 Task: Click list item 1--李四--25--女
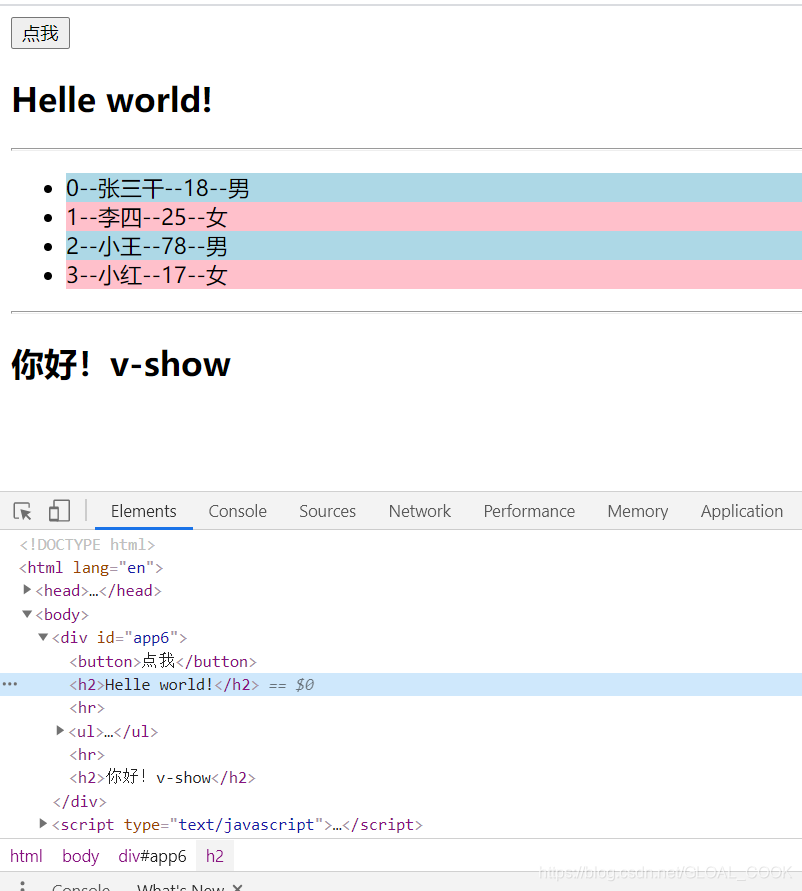[434, 217]
